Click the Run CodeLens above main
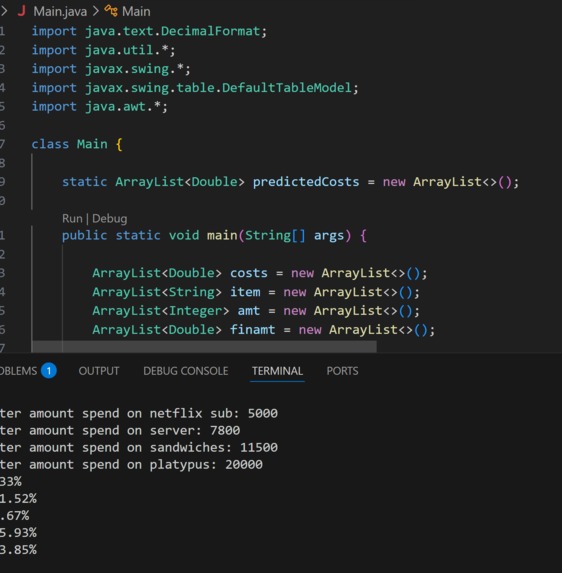562x573 pixels. pos(72,219)
